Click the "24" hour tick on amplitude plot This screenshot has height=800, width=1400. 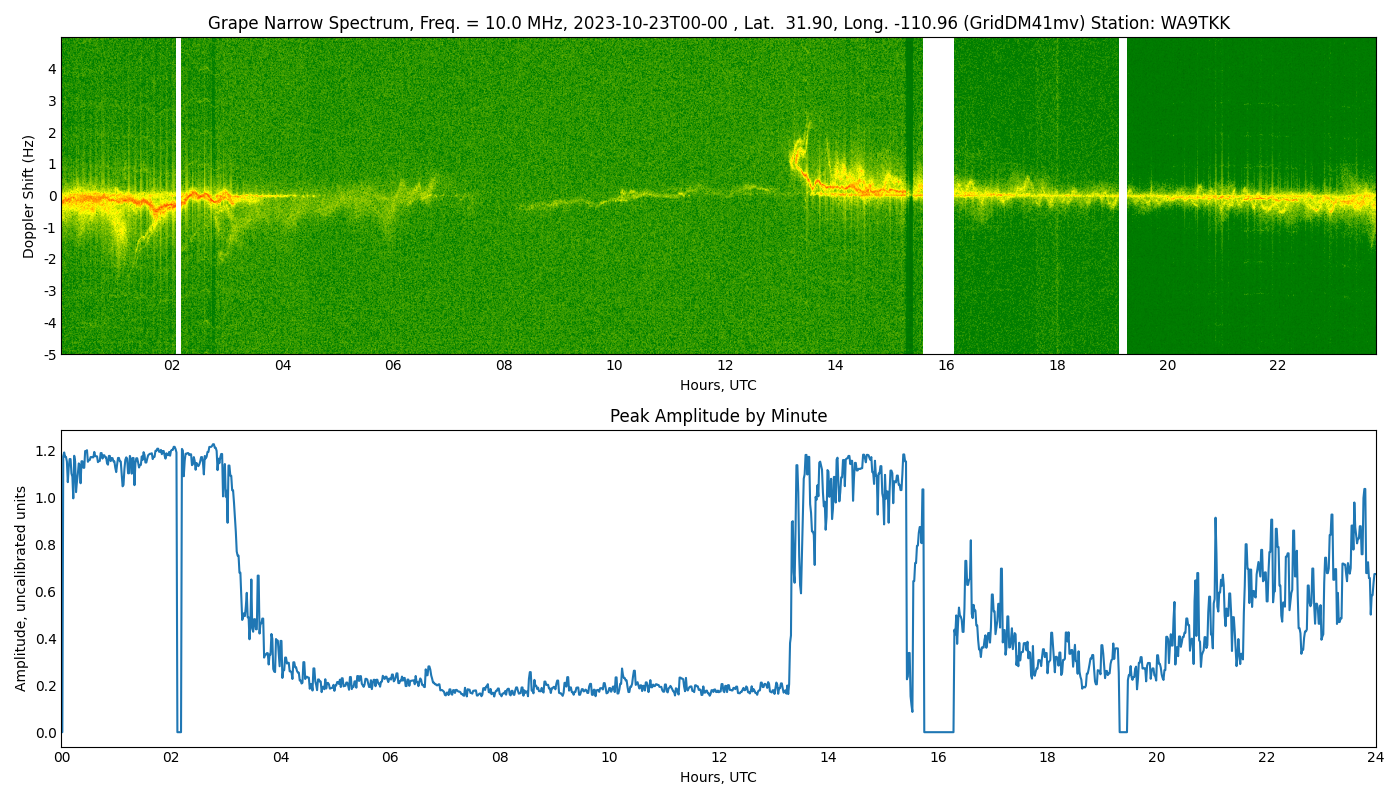(x=1375, y=758)
